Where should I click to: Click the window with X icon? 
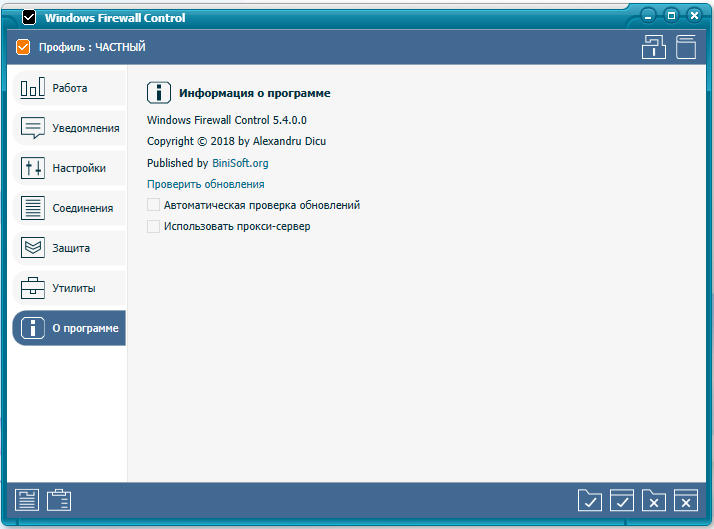(x=686, y=500)
